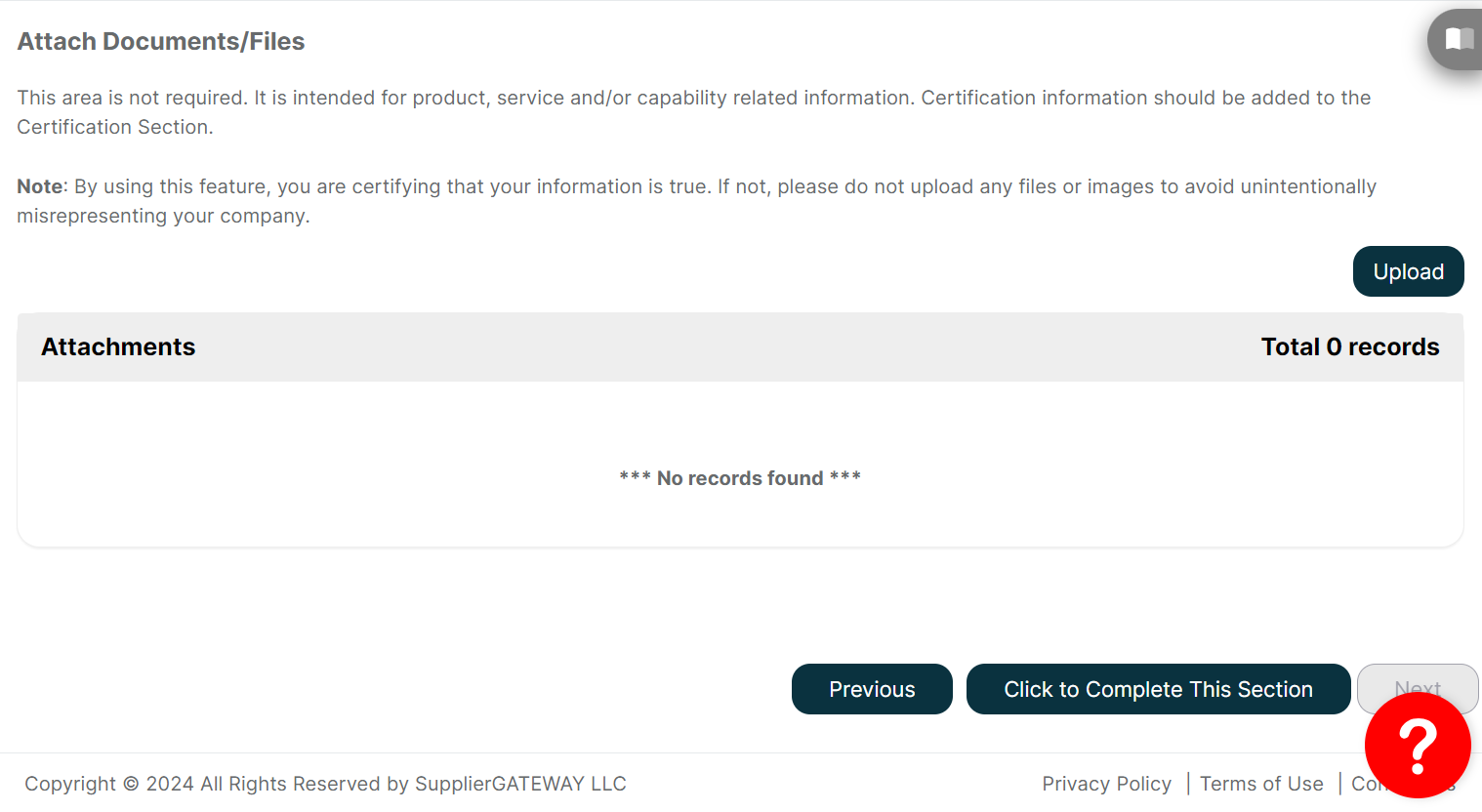Click the copyright symbol in the footer
This screenshot has height=812, width=1482.
(131, 784)
